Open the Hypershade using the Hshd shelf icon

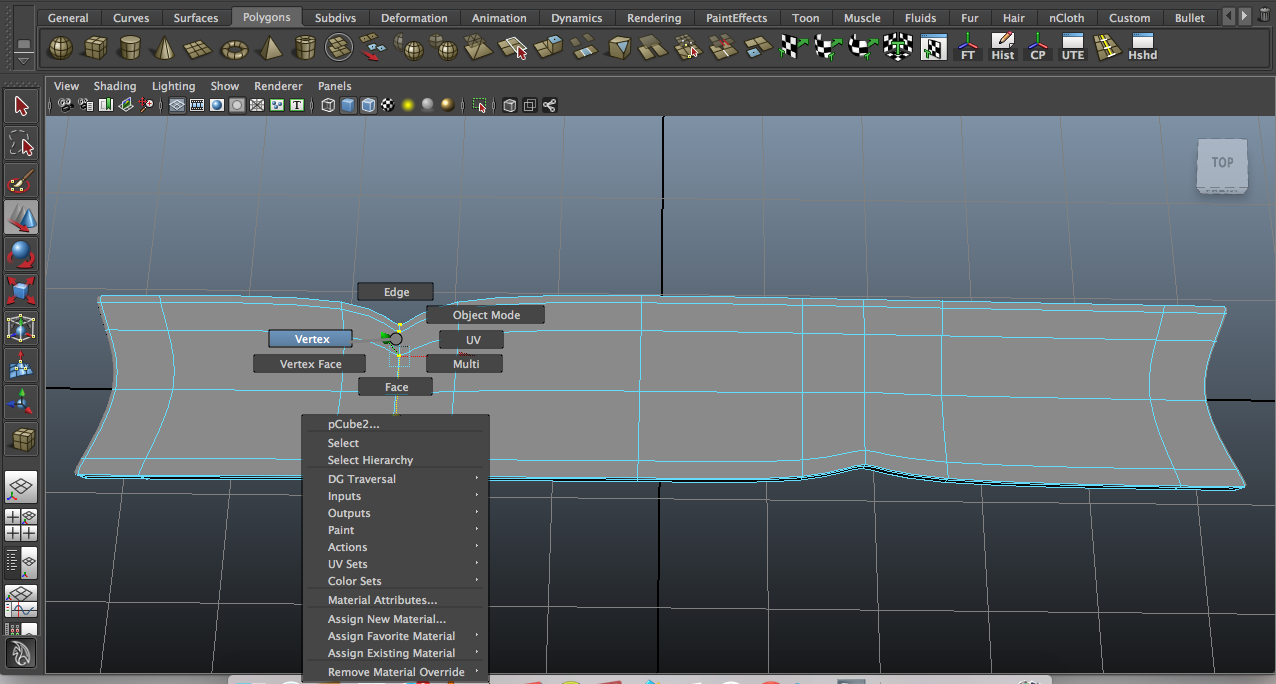pos(1141,47)
